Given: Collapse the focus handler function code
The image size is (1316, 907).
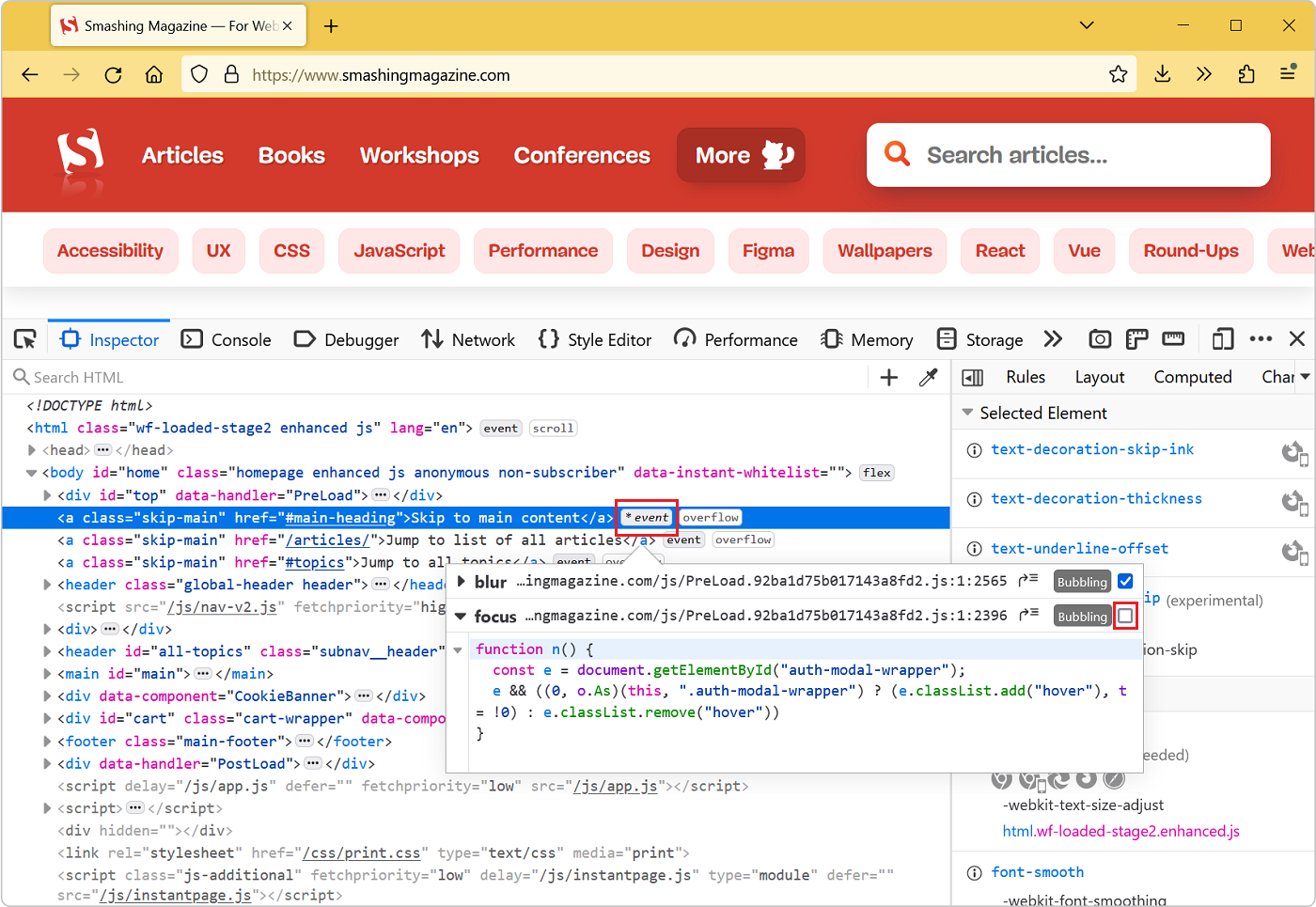Looking at the screenshot, I should coord(458,649).
